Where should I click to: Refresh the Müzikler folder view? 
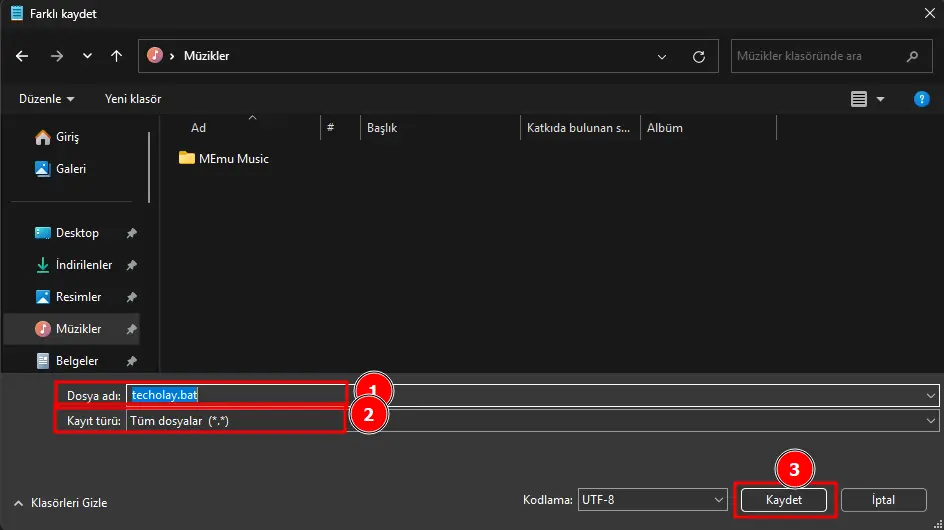(x=698, y=57)
